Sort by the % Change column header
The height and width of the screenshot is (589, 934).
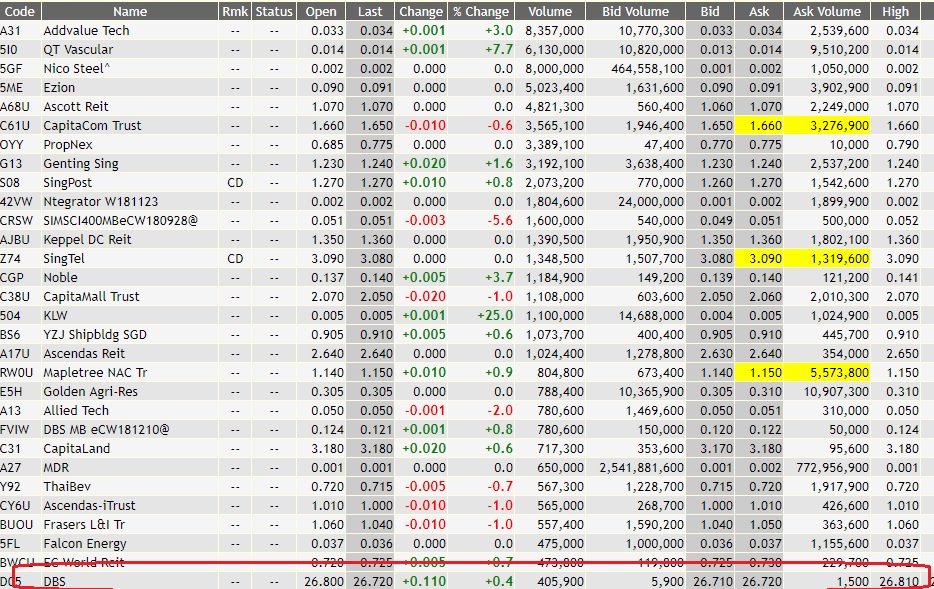[481, 11]
